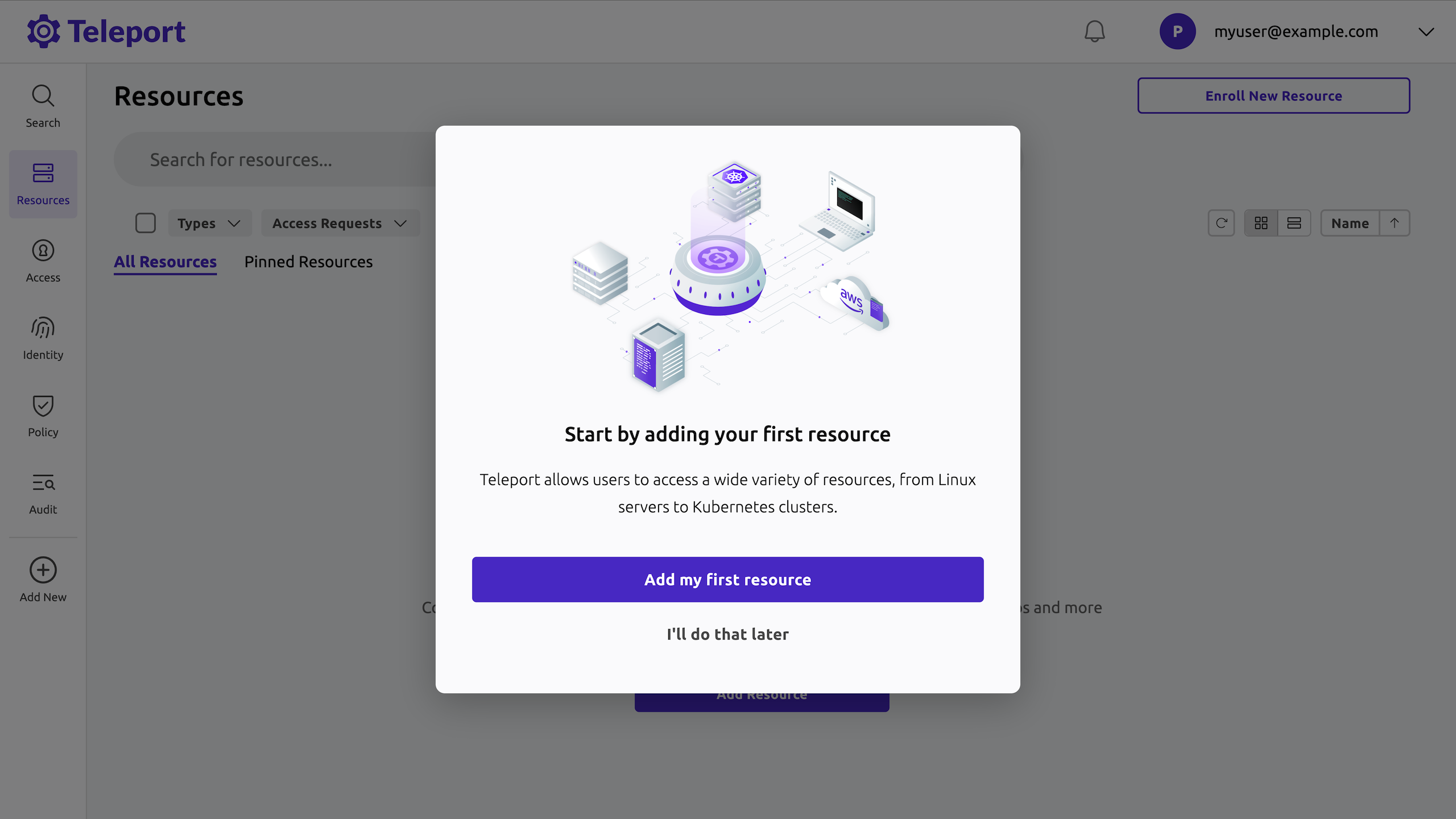Click the Teleport logo
The height and width of the screenshot is (819, 1456).
coord(106,31)
